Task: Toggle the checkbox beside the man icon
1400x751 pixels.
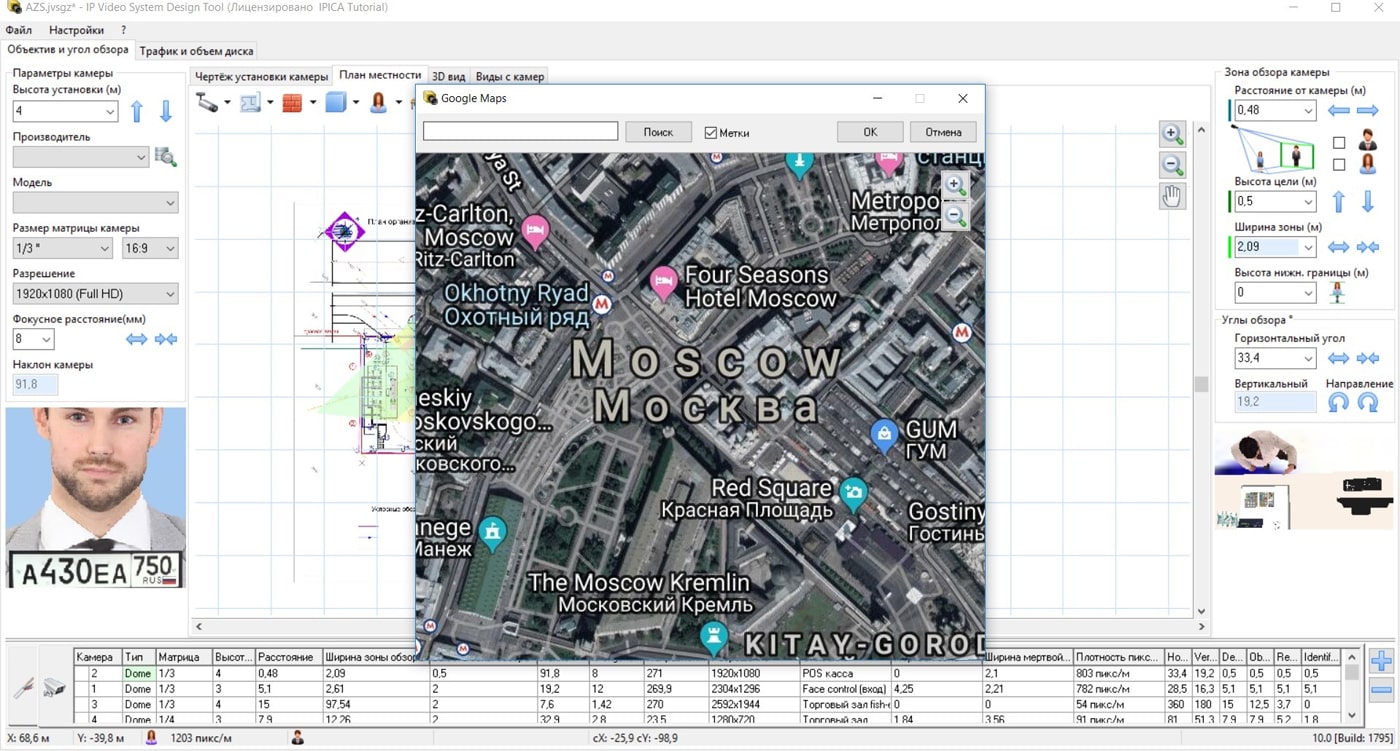Action: [1339, 143]
